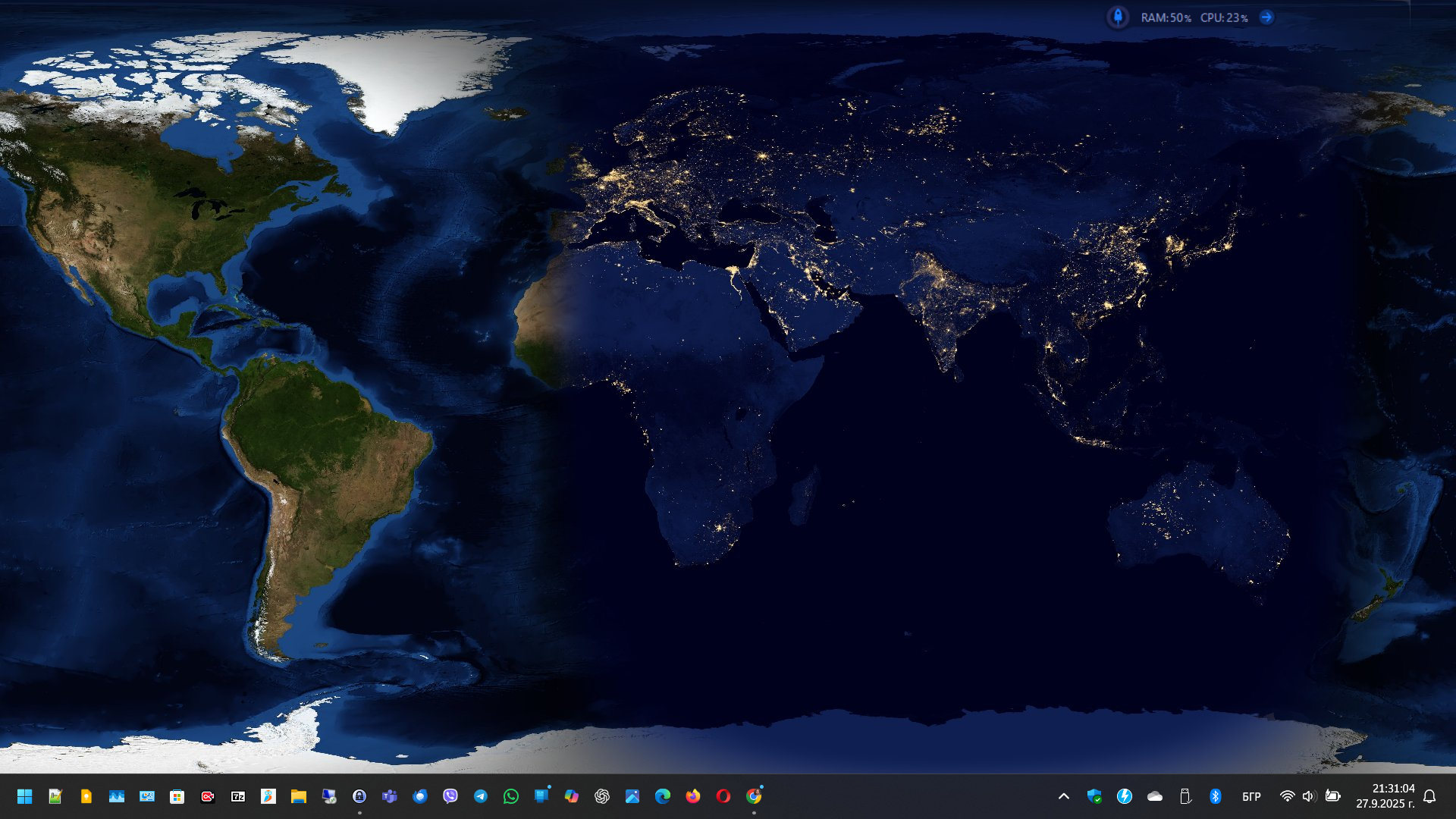Viewport: 1456px width, 819px height.
Task: Open Viber from the taskbar
Action: pos(450,796)
